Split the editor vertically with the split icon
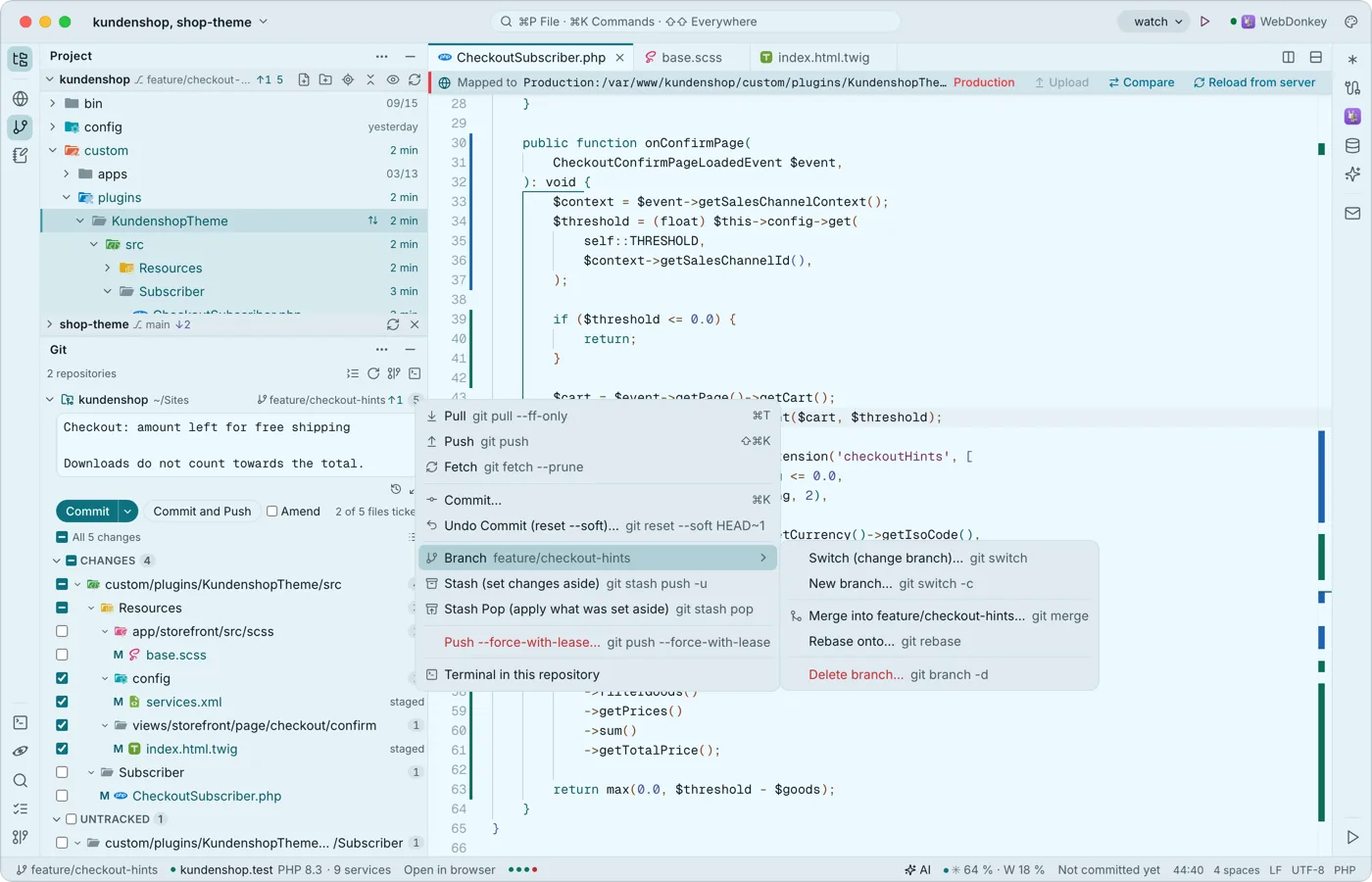This screenshot has width=1372, height=882. pos(1289,58)
